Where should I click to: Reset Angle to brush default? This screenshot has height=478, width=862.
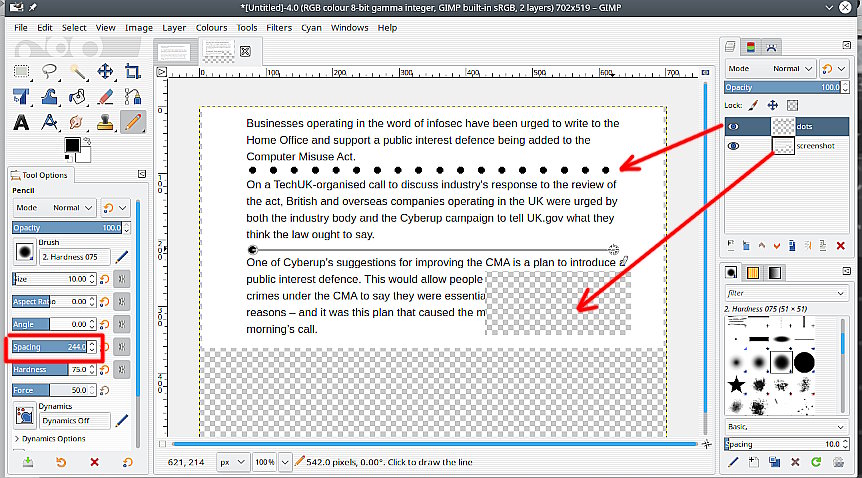[104, 325]
